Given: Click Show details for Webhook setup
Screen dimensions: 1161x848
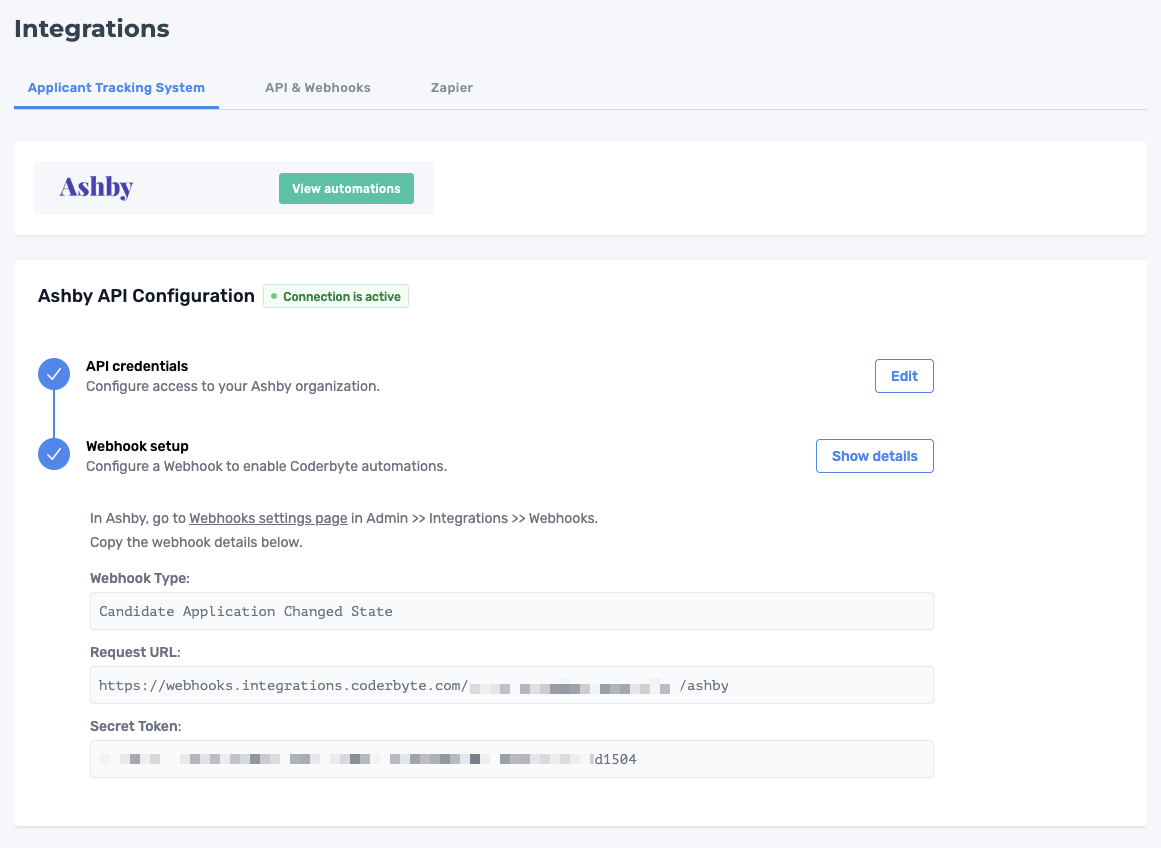Looking at the screenshot, I should point(874,456).
